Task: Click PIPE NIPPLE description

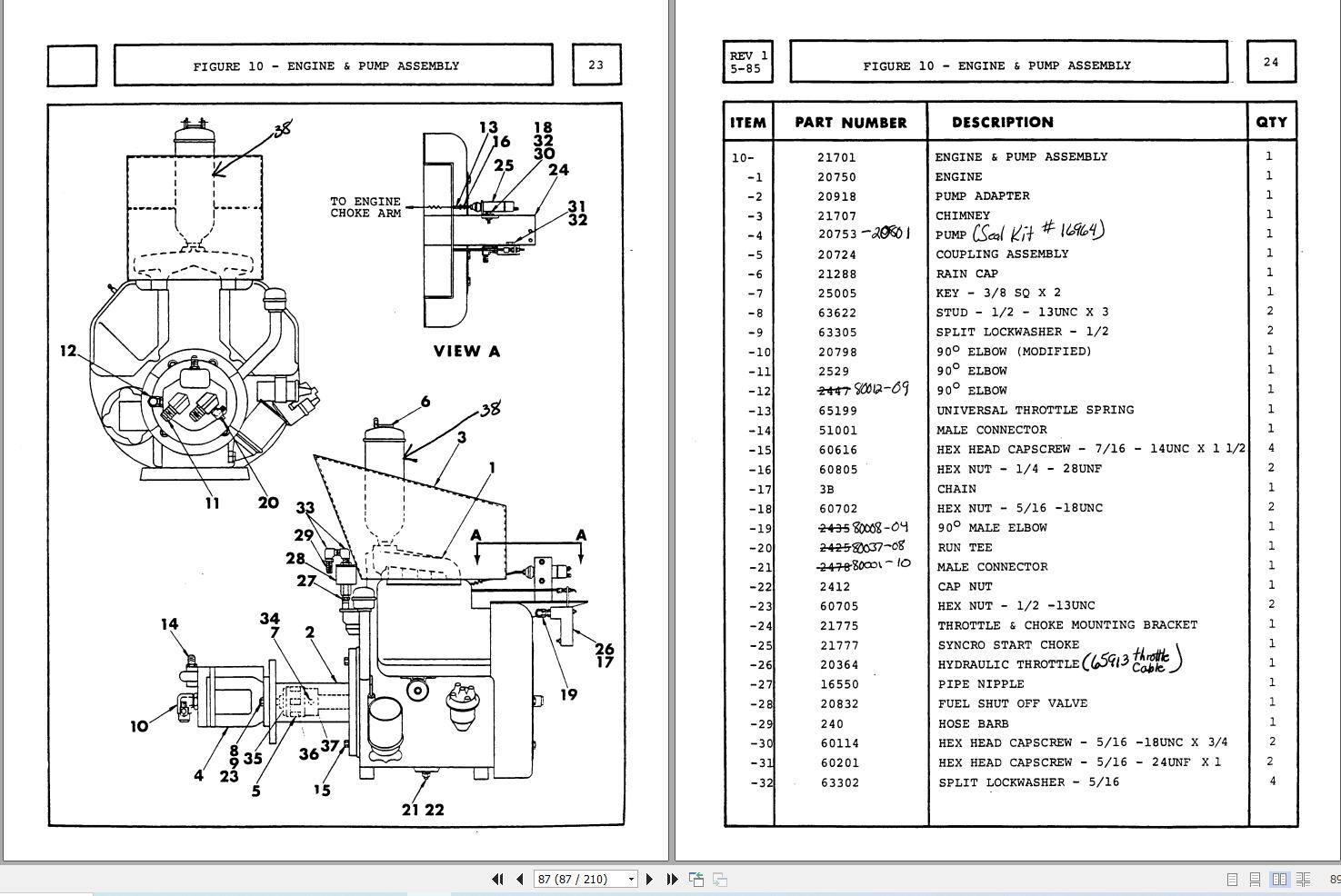Action: 981,683
